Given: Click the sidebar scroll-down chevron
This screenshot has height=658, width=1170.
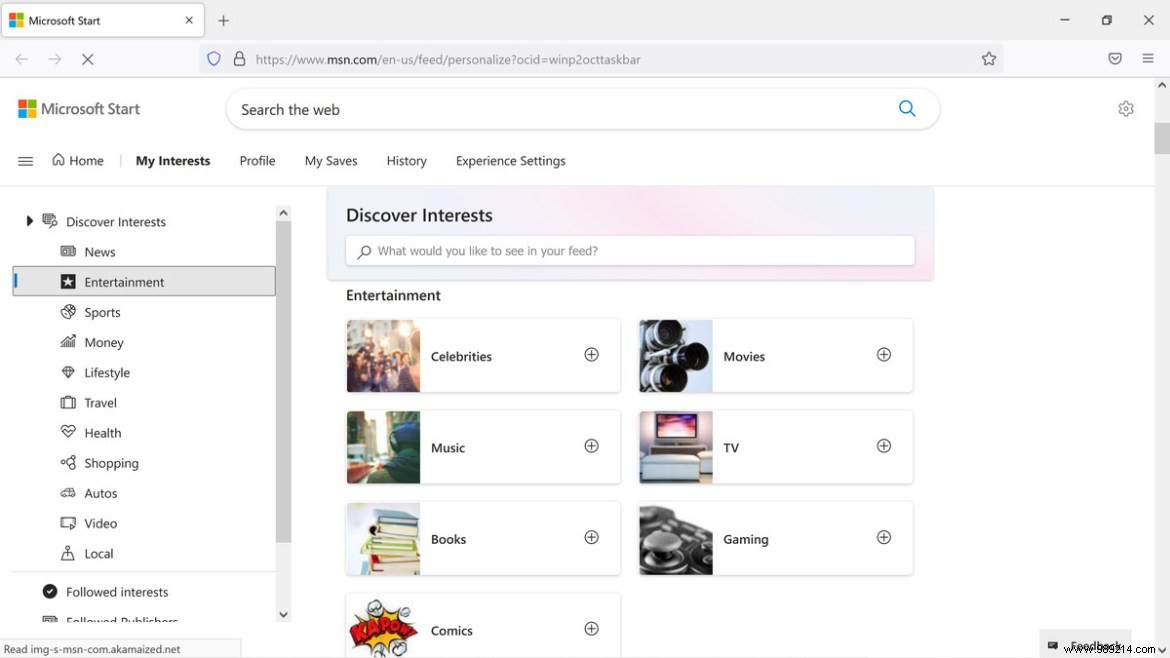Looking at the screenshot, I should 283,614.
